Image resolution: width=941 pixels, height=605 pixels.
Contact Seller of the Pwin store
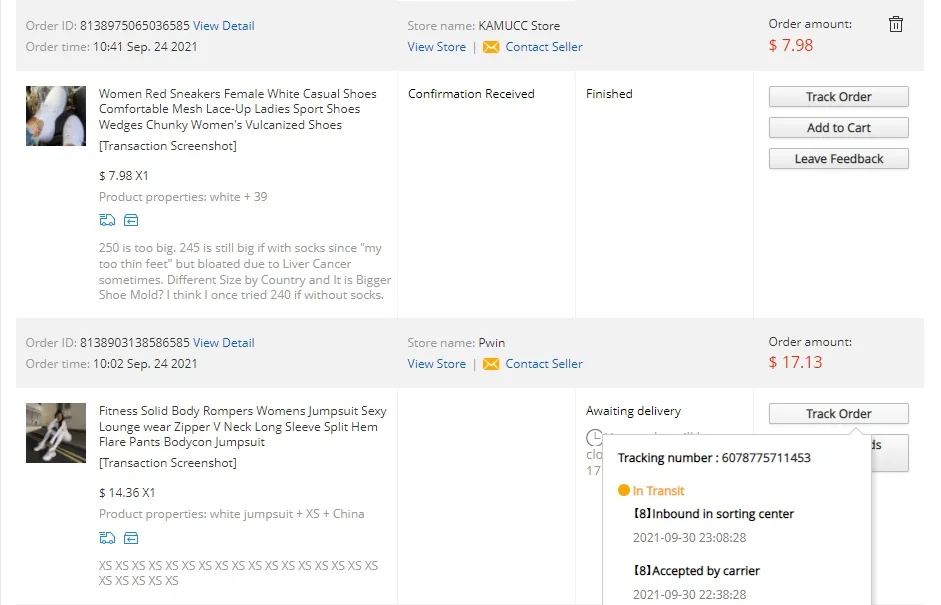(x=543, y=364)
